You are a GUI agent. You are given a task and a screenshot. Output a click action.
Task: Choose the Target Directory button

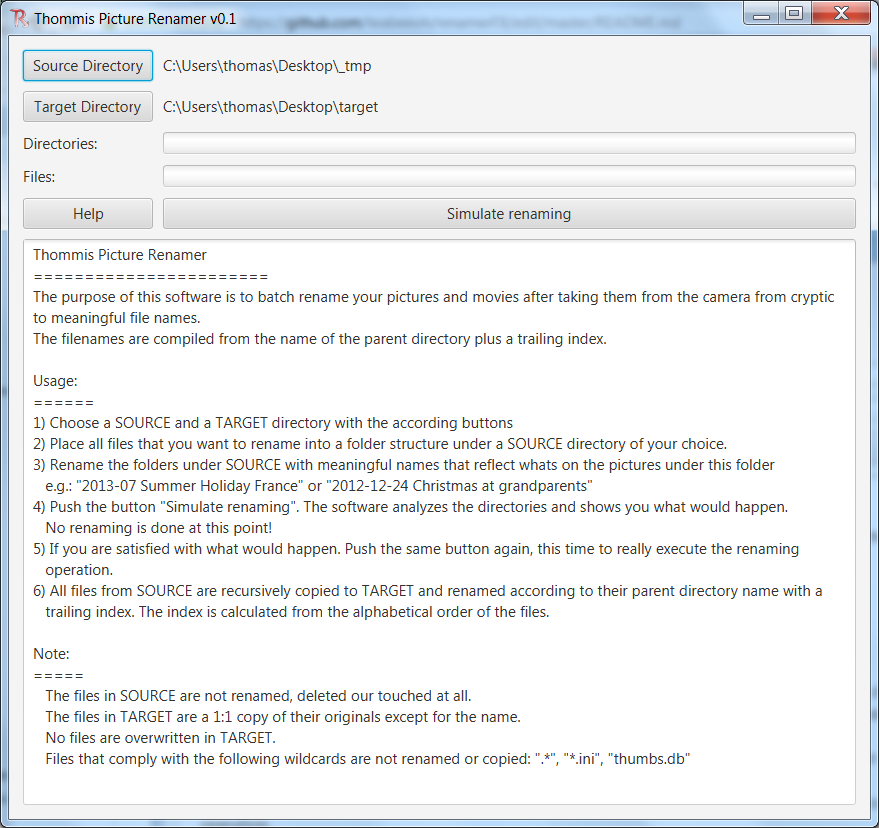click(x=87, y=106)
